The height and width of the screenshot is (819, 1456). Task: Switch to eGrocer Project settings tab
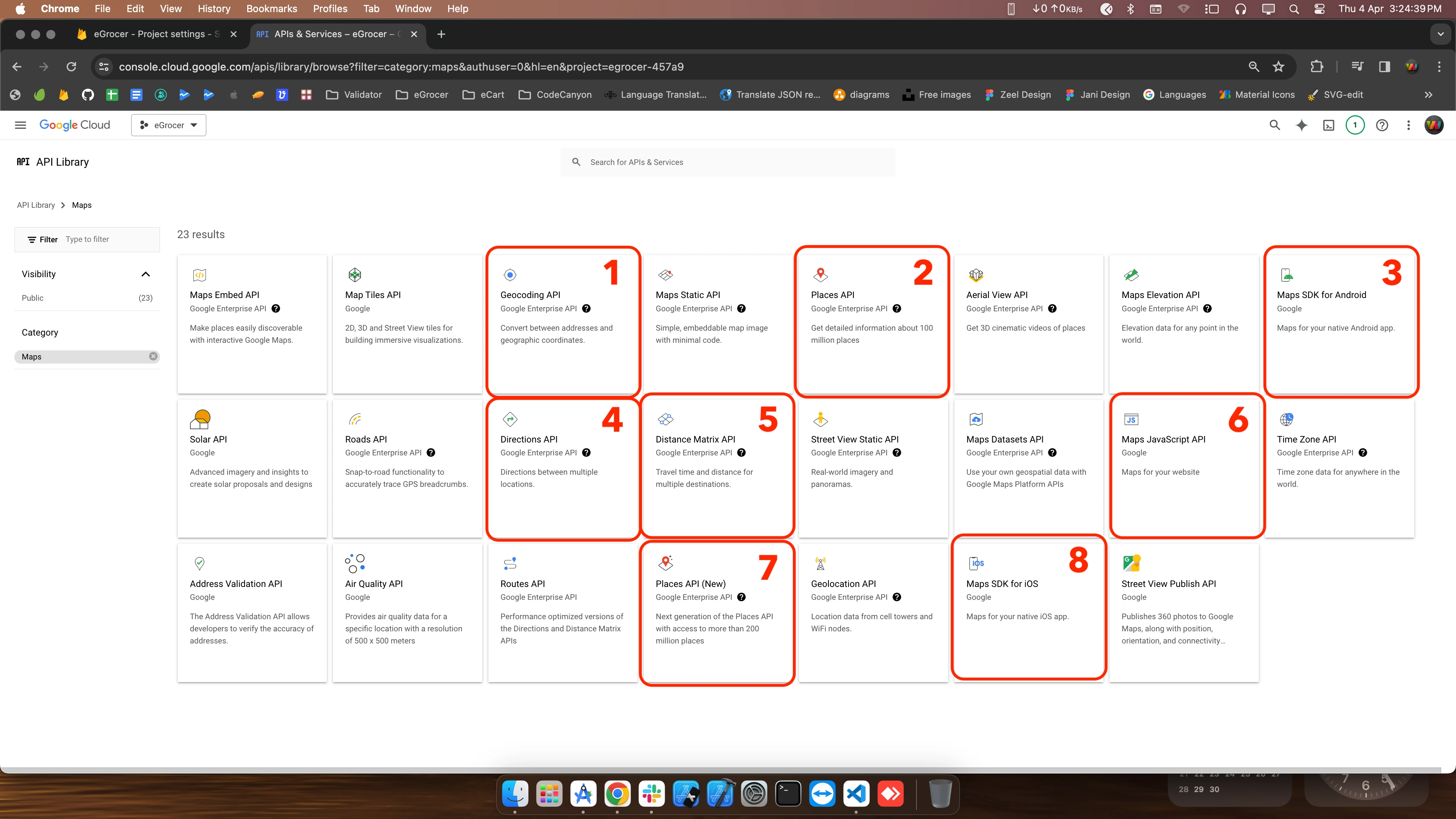coord(157,34)
